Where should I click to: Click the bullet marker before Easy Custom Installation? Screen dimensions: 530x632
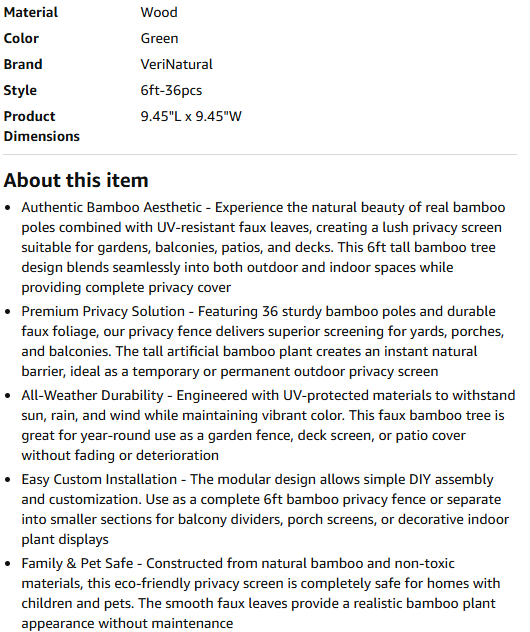8,480
